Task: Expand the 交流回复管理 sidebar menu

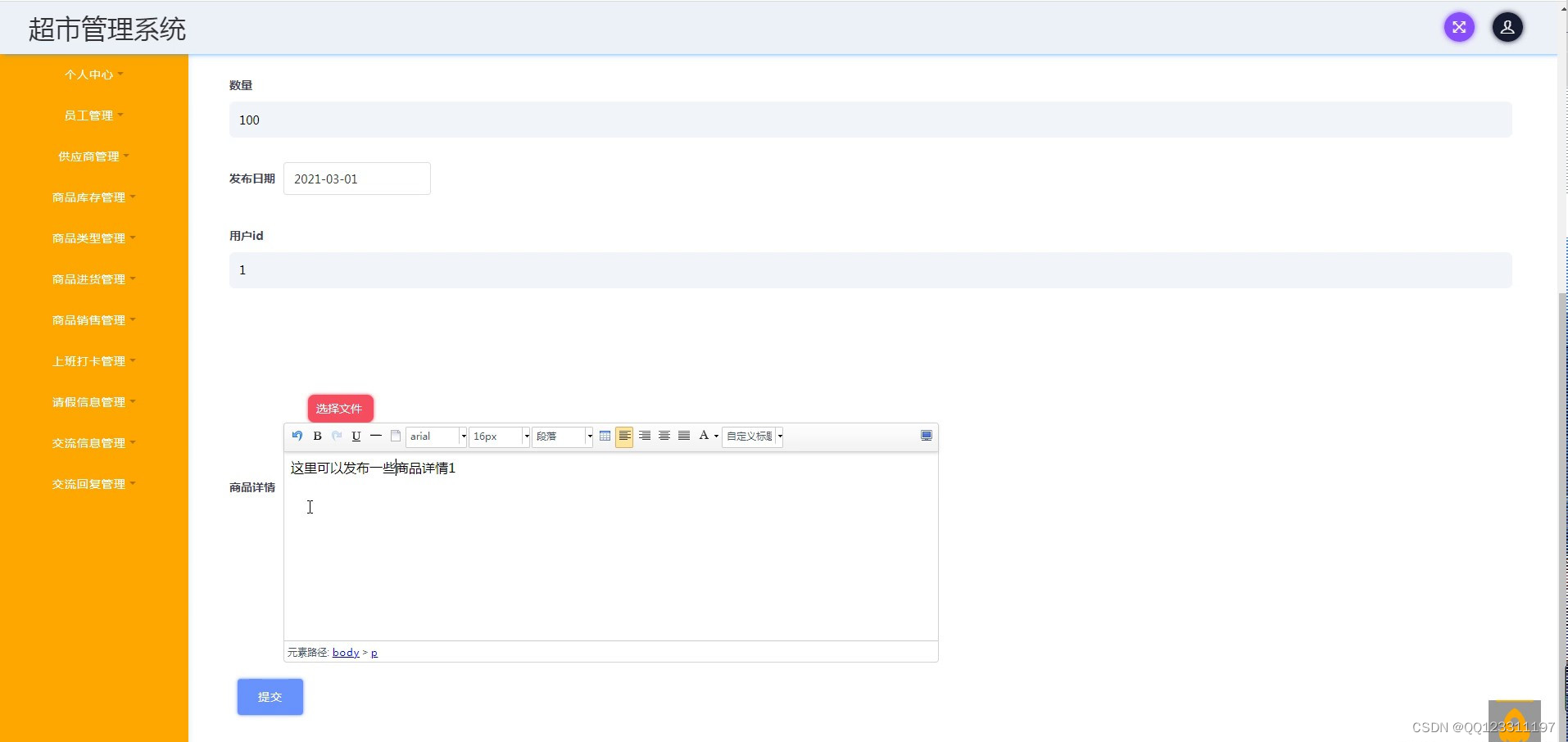Action: coord(94,484)
